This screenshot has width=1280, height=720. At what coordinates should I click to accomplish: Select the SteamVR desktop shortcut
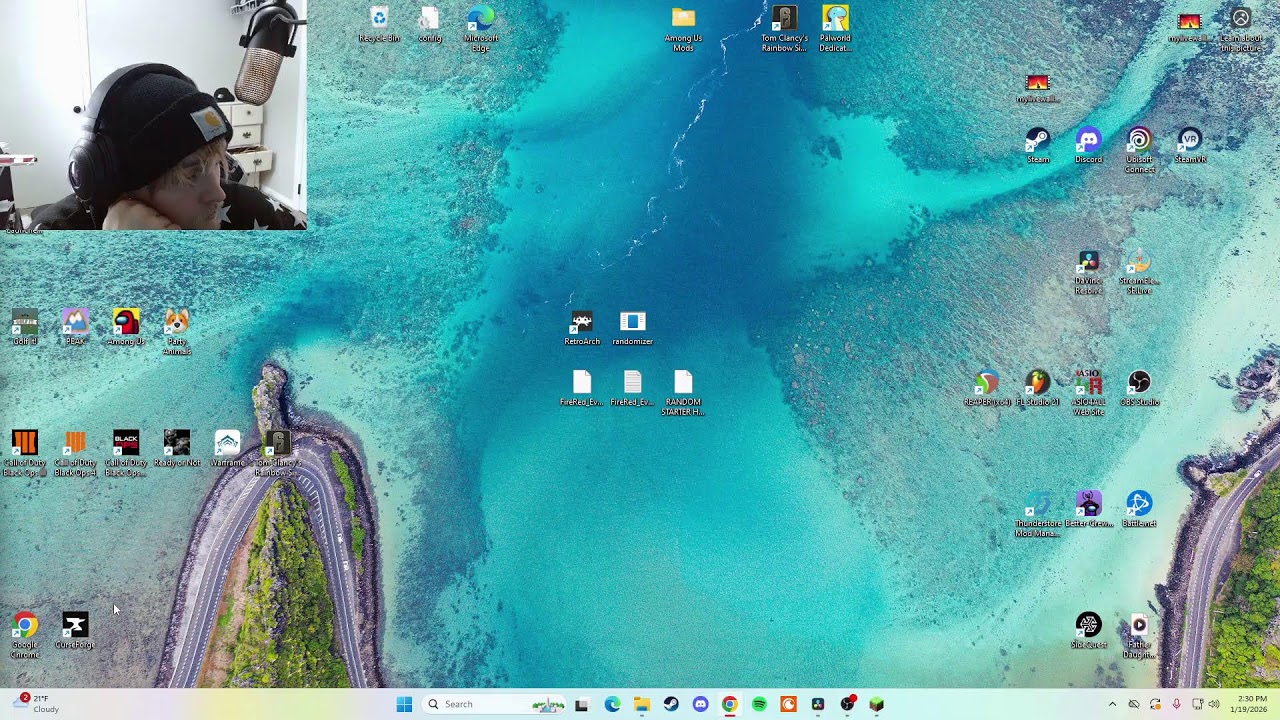[x=1190, y=146]
